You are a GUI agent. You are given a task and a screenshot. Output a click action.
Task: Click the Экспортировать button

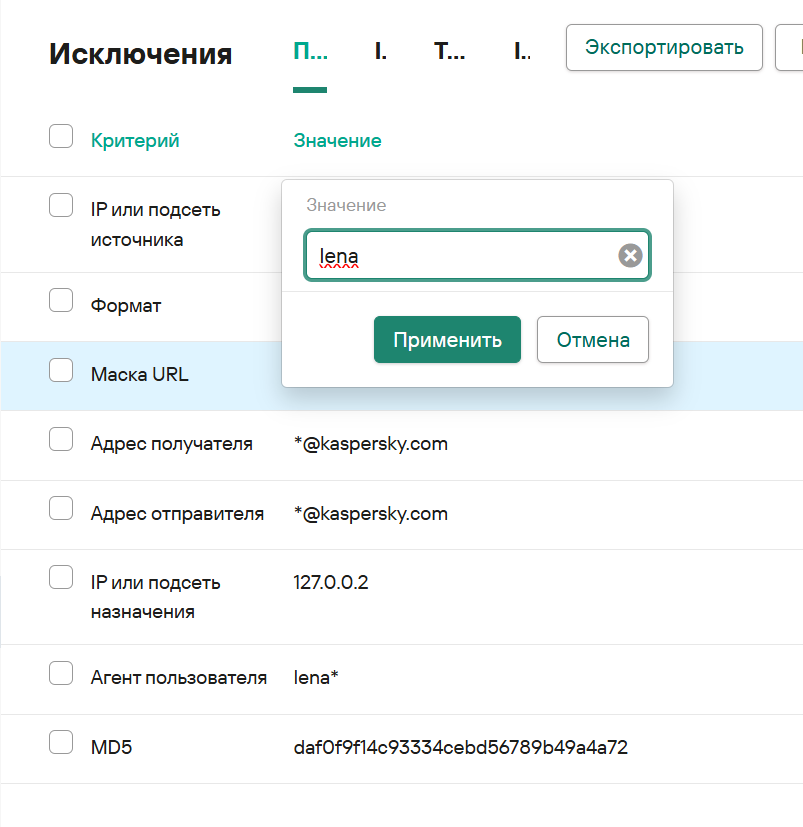click(x=664, y=48)
